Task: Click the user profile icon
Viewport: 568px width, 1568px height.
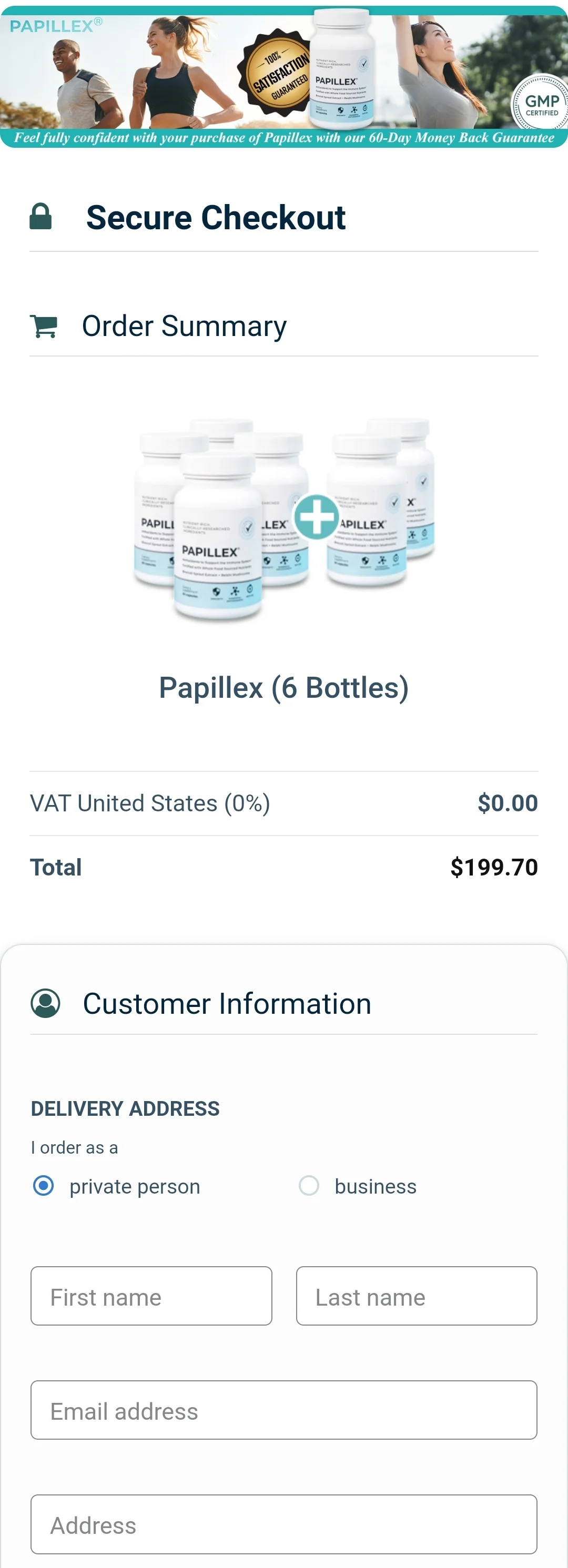Action: coord(46,1003)
